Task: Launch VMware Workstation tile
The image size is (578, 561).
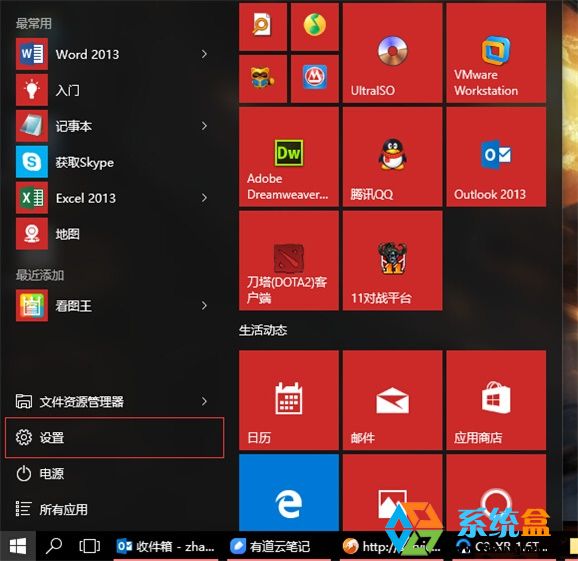Action: (x=496, y=53)
